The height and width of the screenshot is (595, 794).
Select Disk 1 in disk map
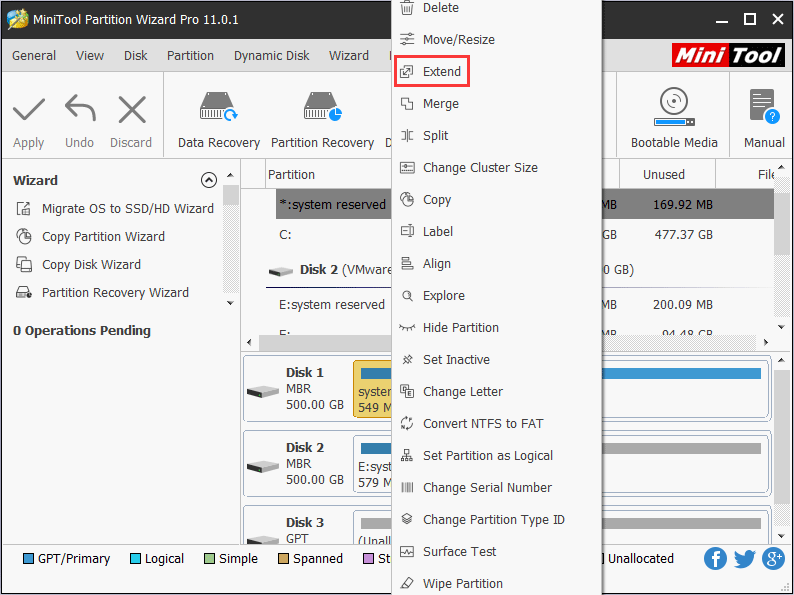point(296,389)
